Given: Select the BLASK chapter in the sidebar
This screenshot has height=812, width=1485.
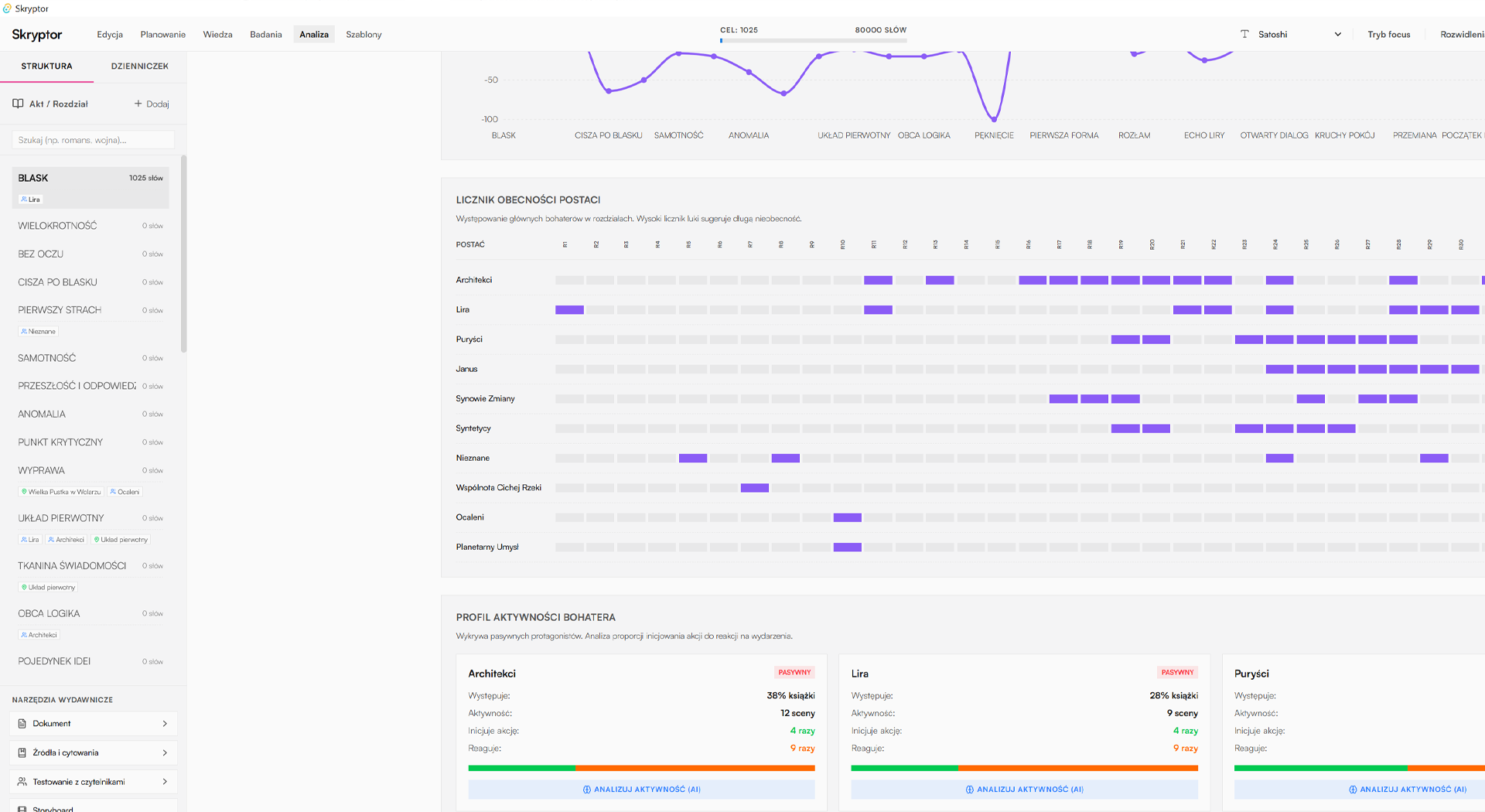Looking at the screenshot, I should coord(90,187).
